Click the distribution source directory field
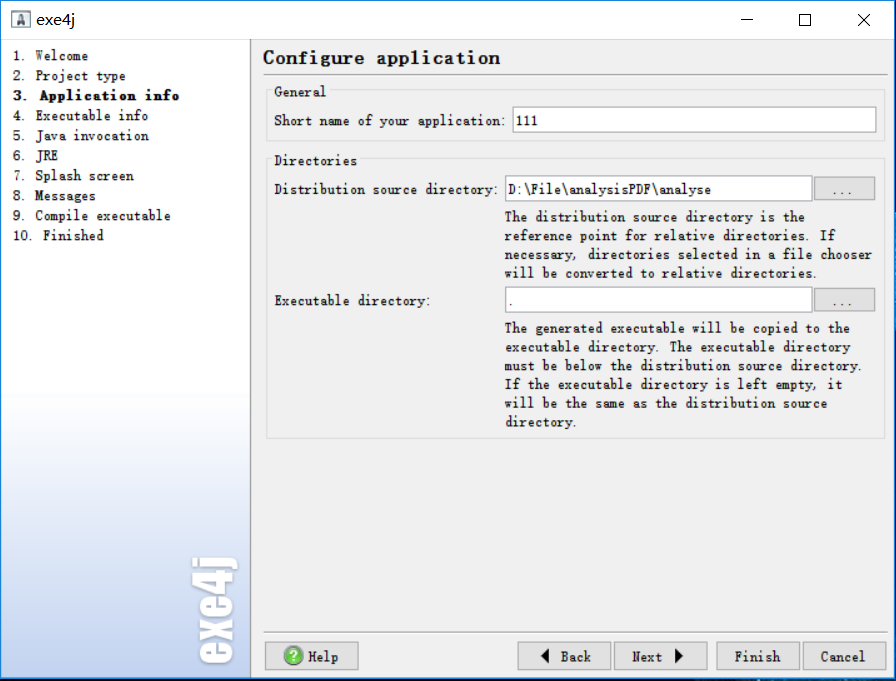The height and width of the screenshot is (681, 896). click(x=658, y=189)
